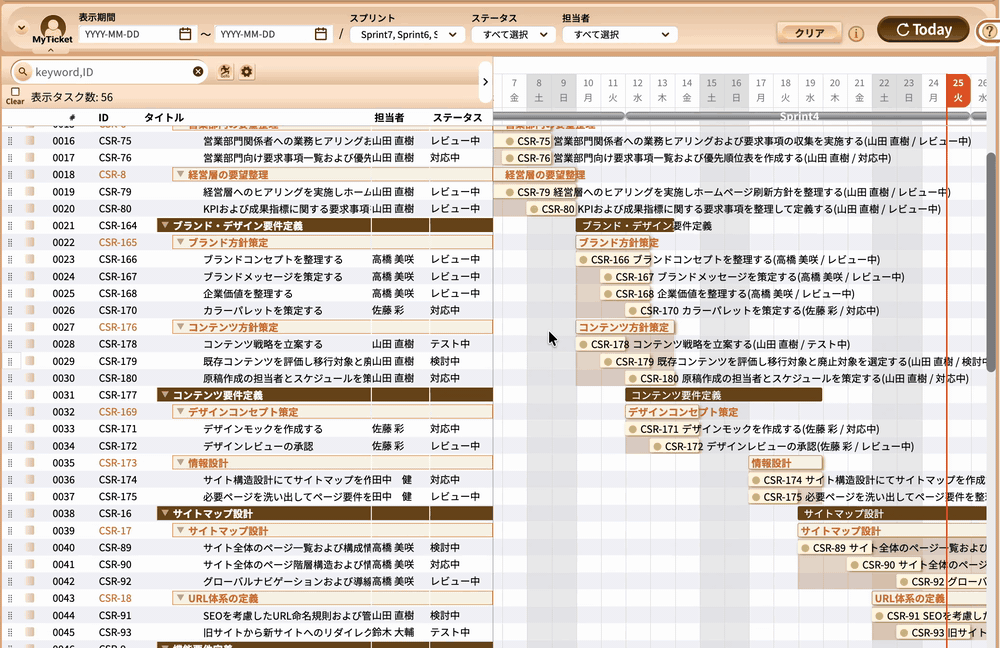This screenshot has height=648, width=1000.
Task: Collapse the URL体系の定義 group
Action: (180, 598)
